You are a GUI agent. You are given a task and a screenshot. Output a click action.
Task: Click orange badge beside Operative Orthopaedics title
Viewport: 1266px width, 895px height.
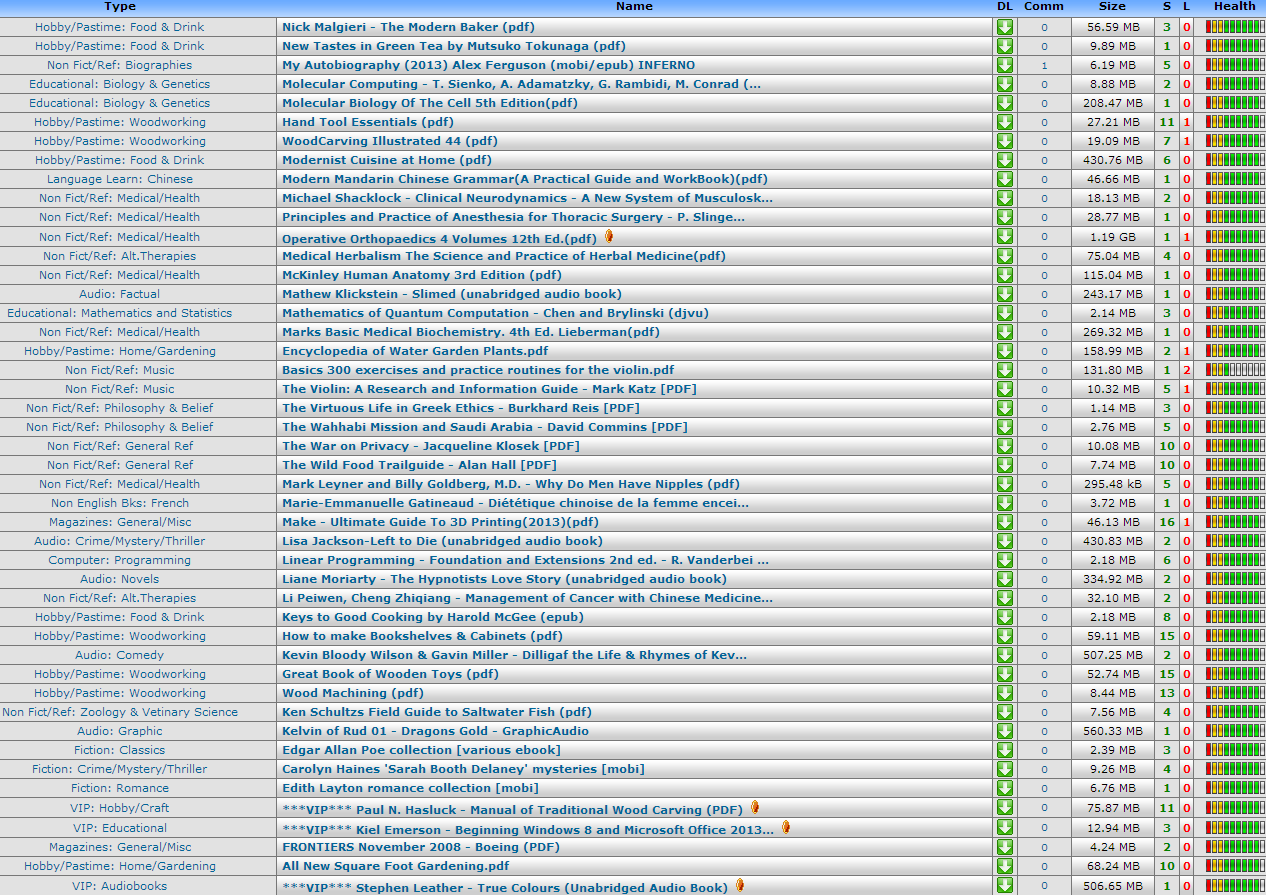(x=609, y=236)
